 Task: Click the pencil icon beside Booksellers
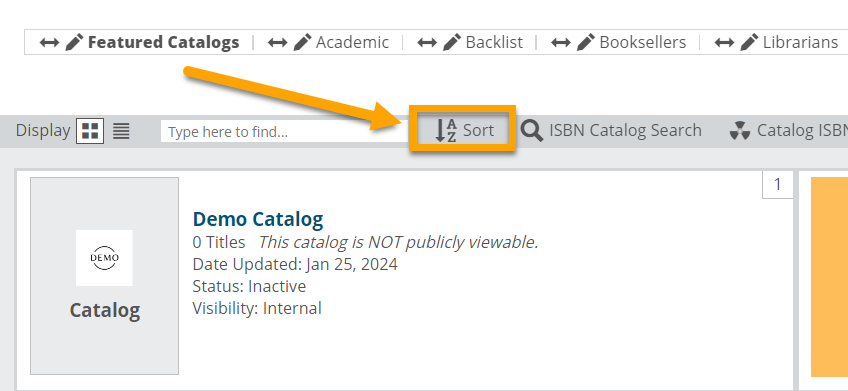[x=586, y=42]
